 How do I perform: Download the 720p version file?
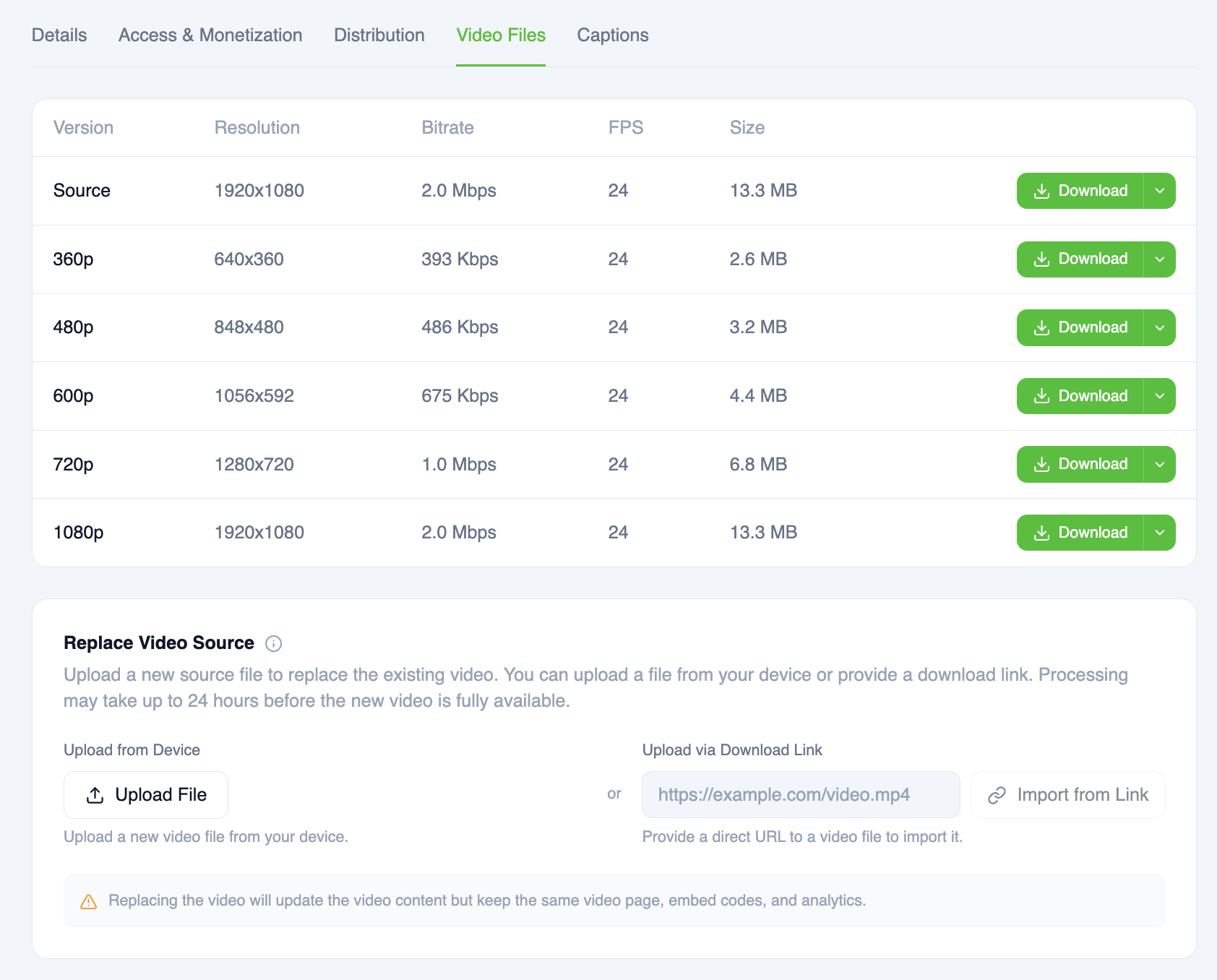pyautogui.click(x=1080, y=464)
